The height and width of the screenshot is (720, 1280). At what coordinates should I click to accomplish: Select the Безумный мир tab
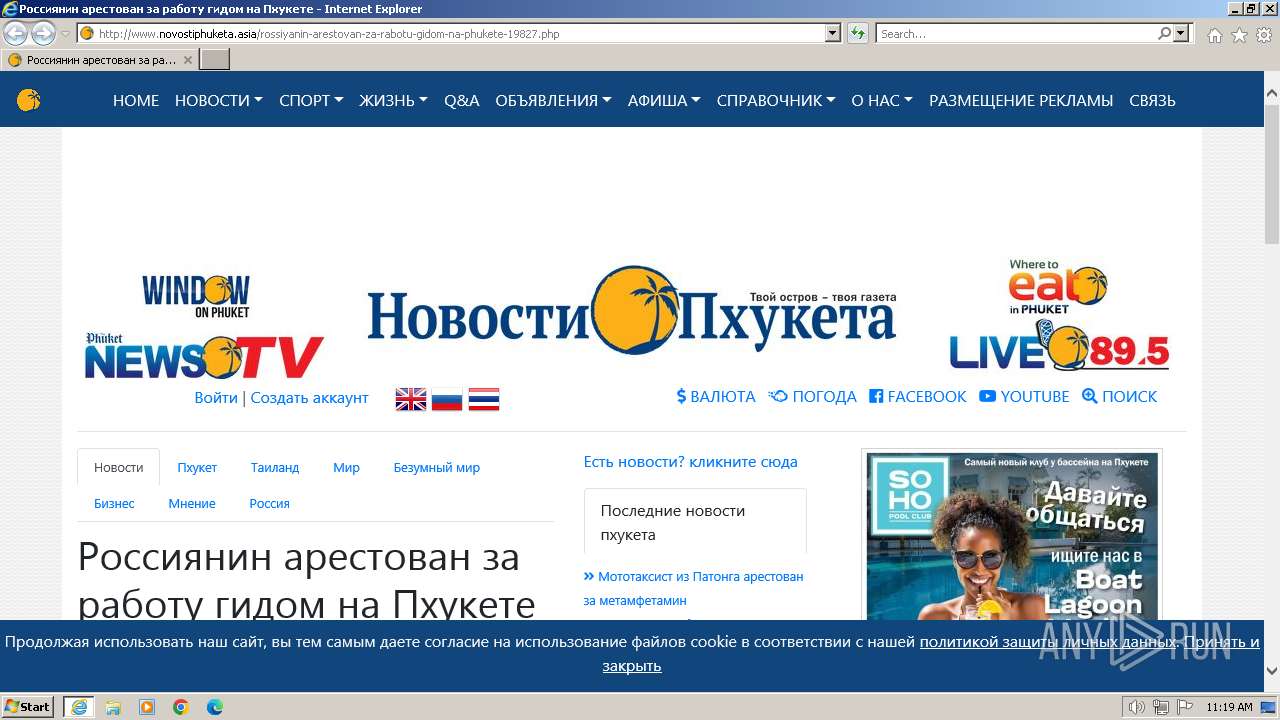436,467
